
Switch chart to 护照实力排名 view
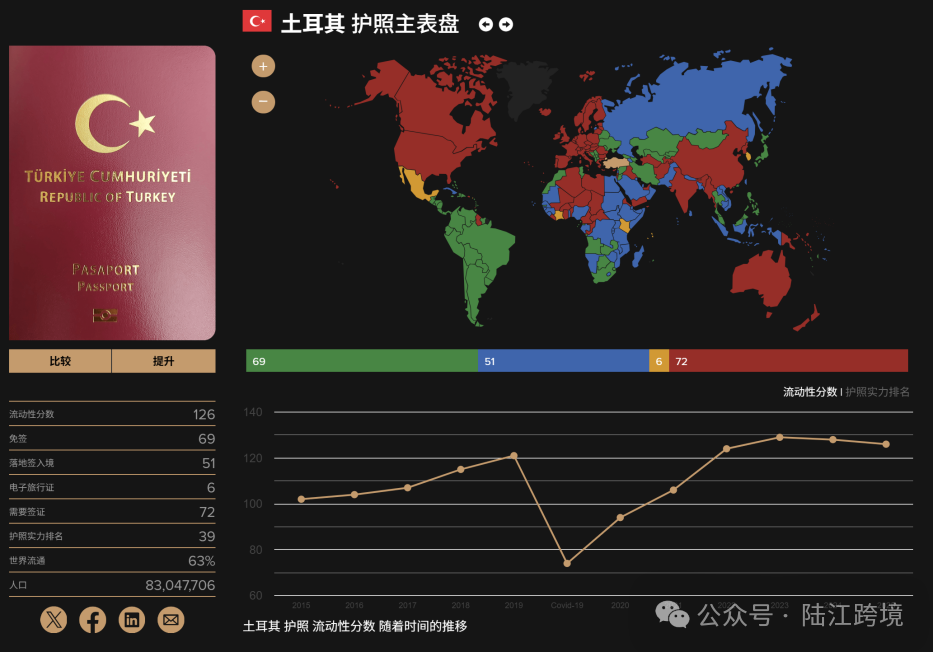[877, 392]
